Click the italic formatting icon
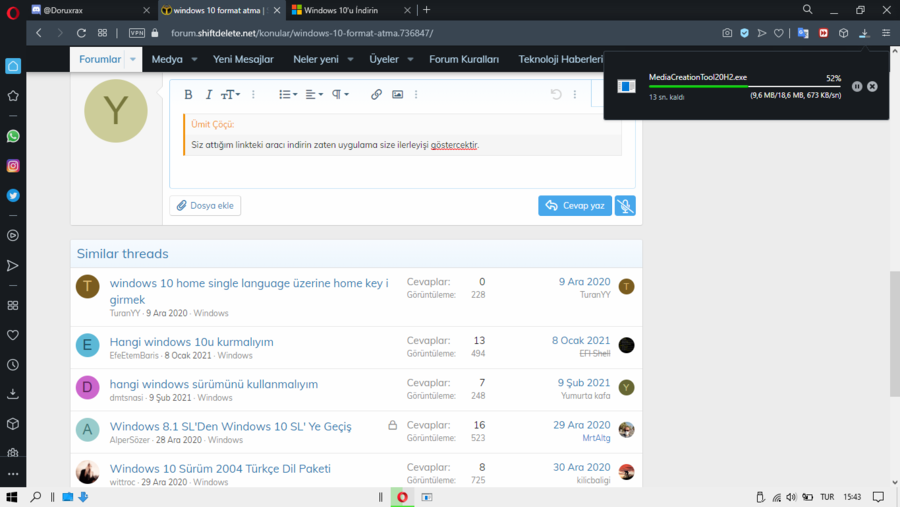This screenshot has width=900, height=507. tap(208, 94)
